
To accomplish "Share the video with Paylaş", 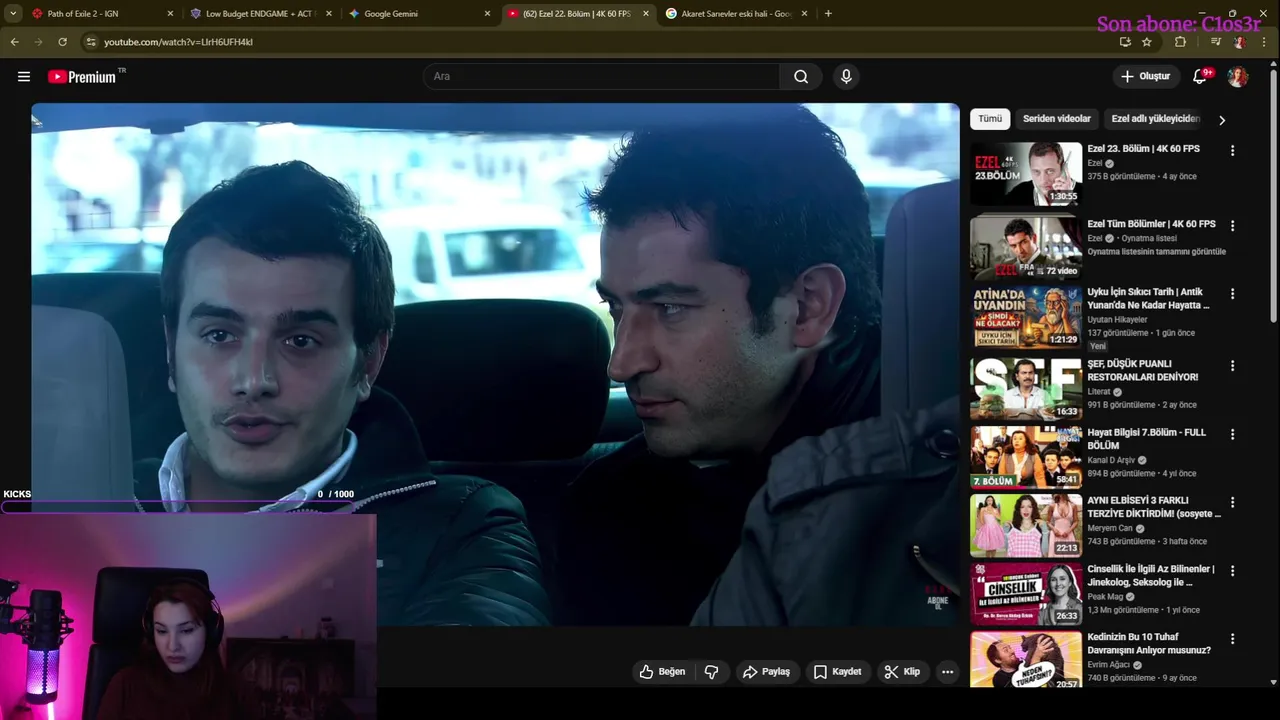I will click(x=766, y=672).
